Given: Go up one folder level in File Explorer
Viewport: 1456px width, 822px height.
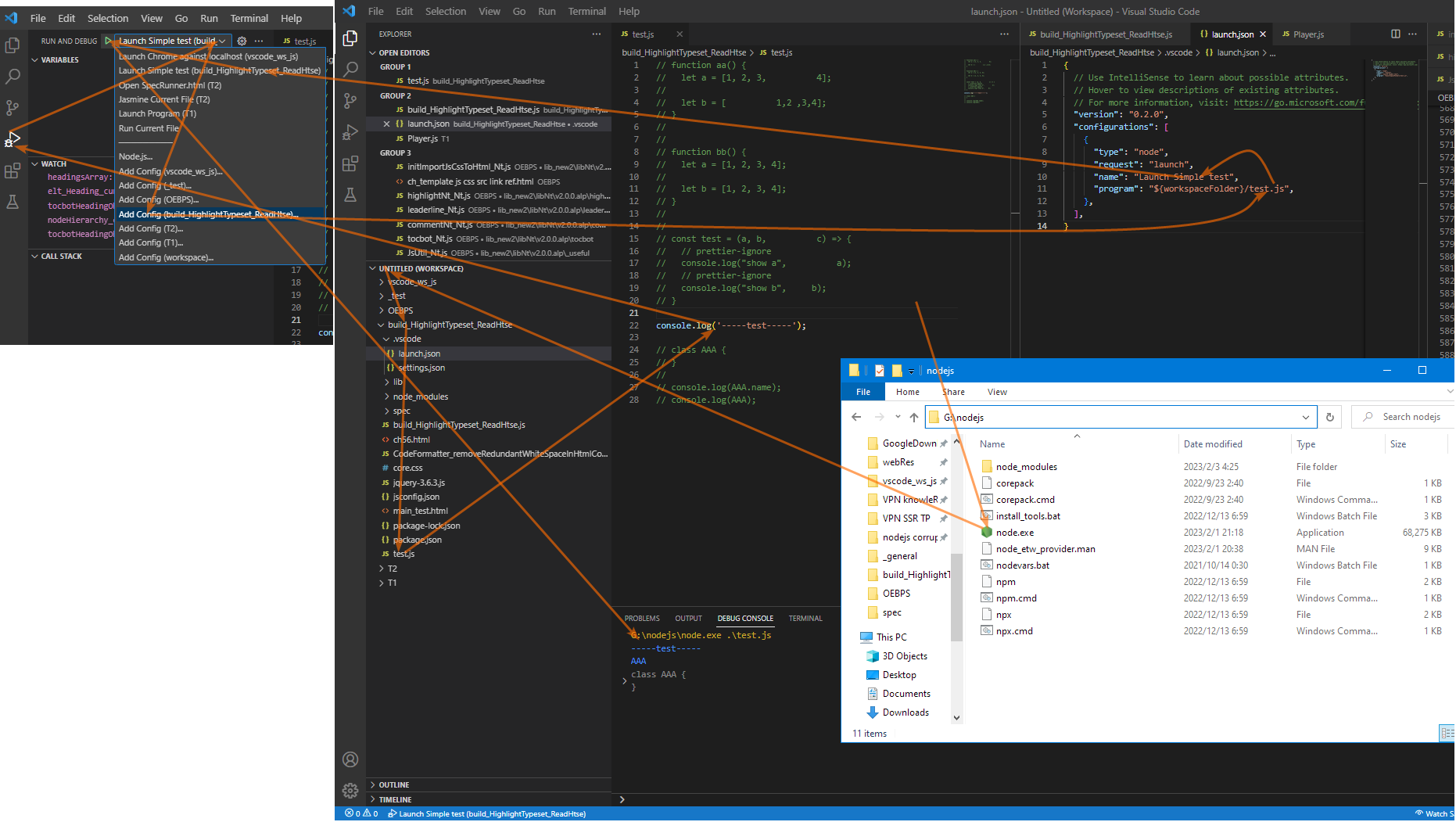Looking at the screenshot, I should point(913,417).
